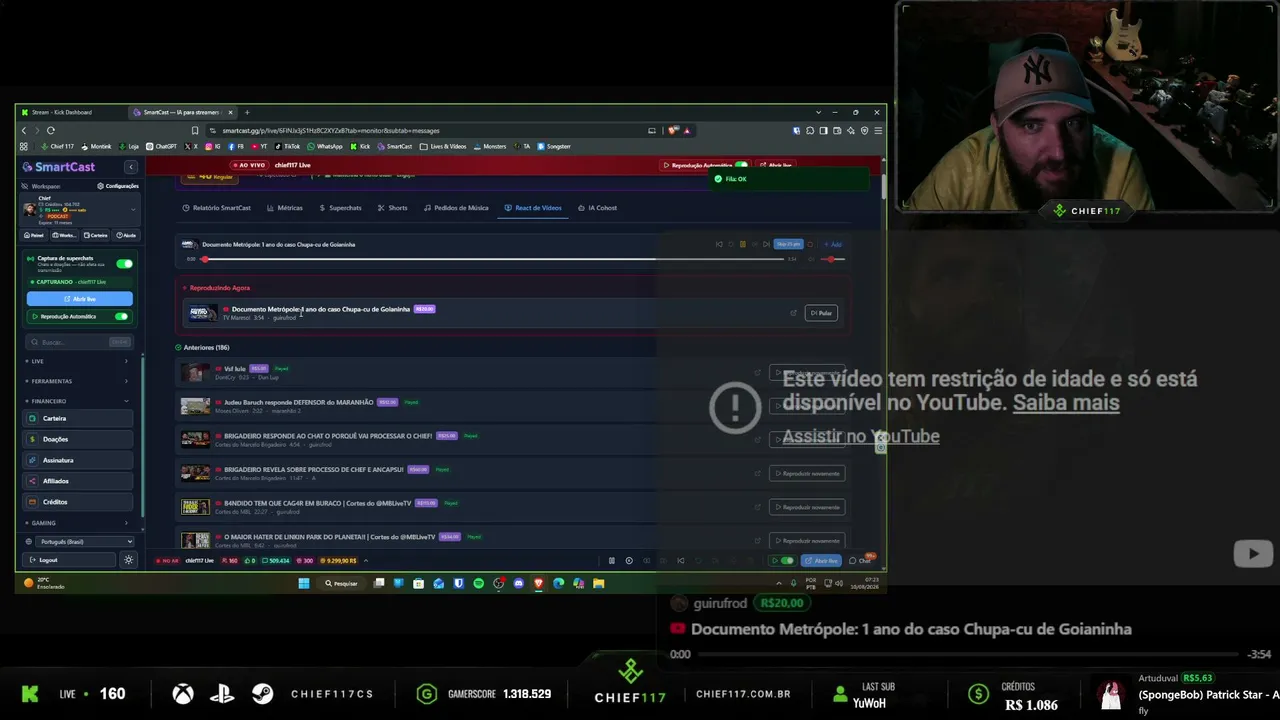Click the Skip button in the player row
Screen dimensions: 1280x720
789,244
